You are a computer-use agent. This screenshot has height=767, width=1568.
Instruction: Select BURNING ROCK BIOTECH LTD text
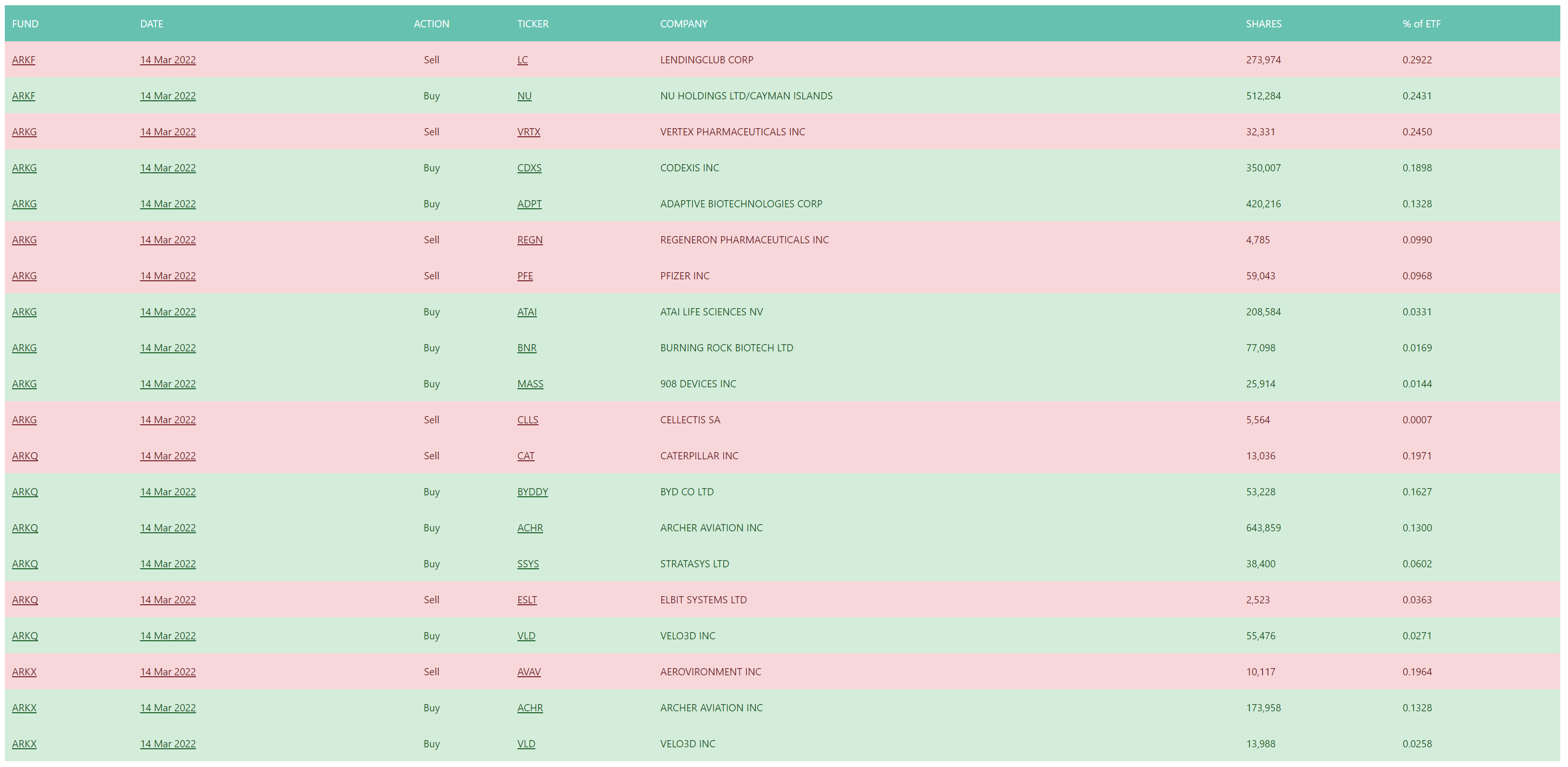coord(727,348)
